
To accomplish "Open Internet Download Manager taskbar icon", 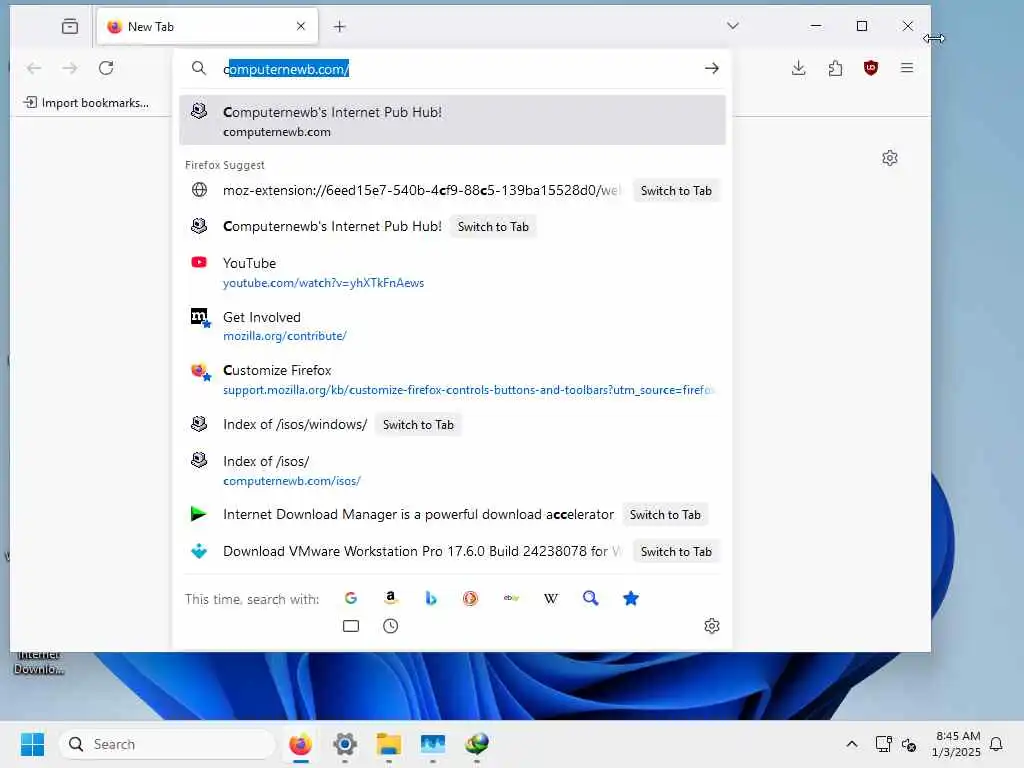I will (477, 744).
